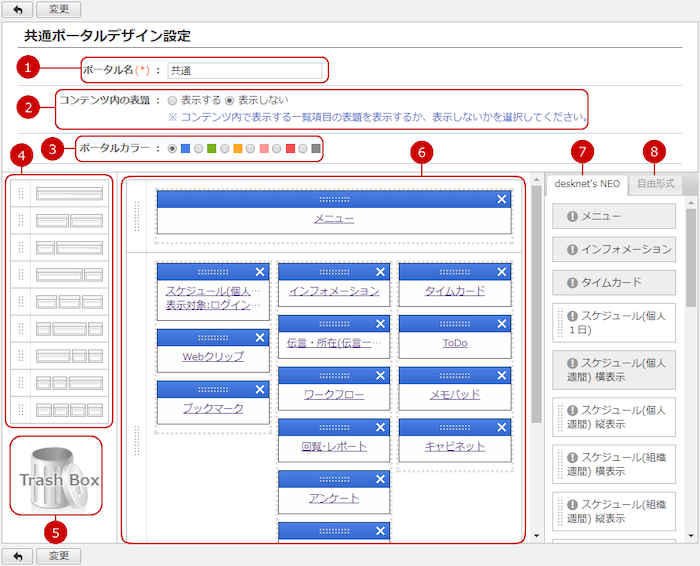Click the X on the ワークフロー widget

coord(381,376)
